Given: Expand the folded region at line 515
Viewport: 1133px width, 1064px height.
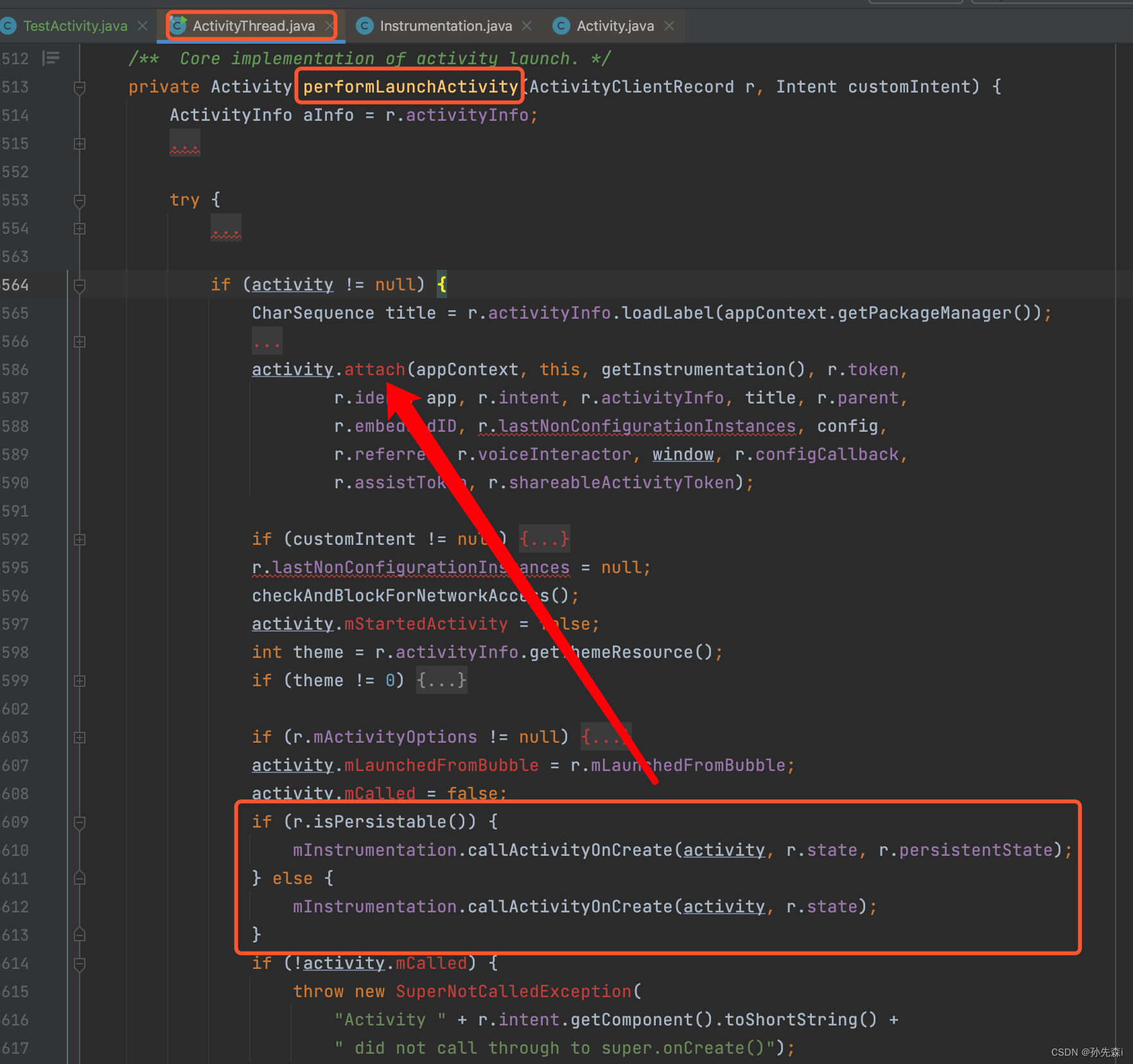Looking at the screenshot, I should (80, 144).
